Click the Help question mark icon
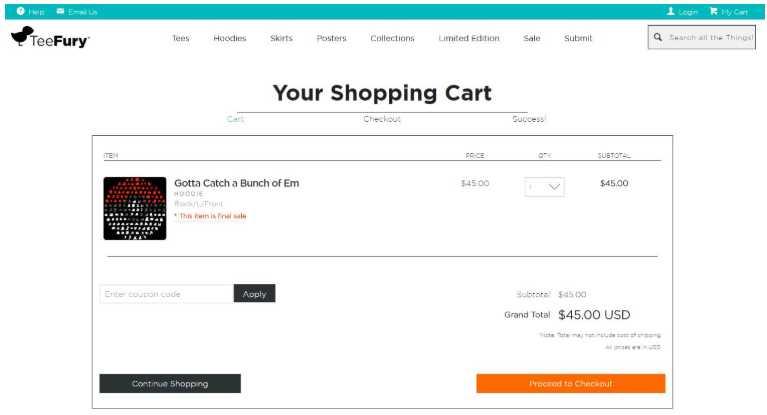The height and width of the screenshot is (415, 767). (x=20, y=11)
